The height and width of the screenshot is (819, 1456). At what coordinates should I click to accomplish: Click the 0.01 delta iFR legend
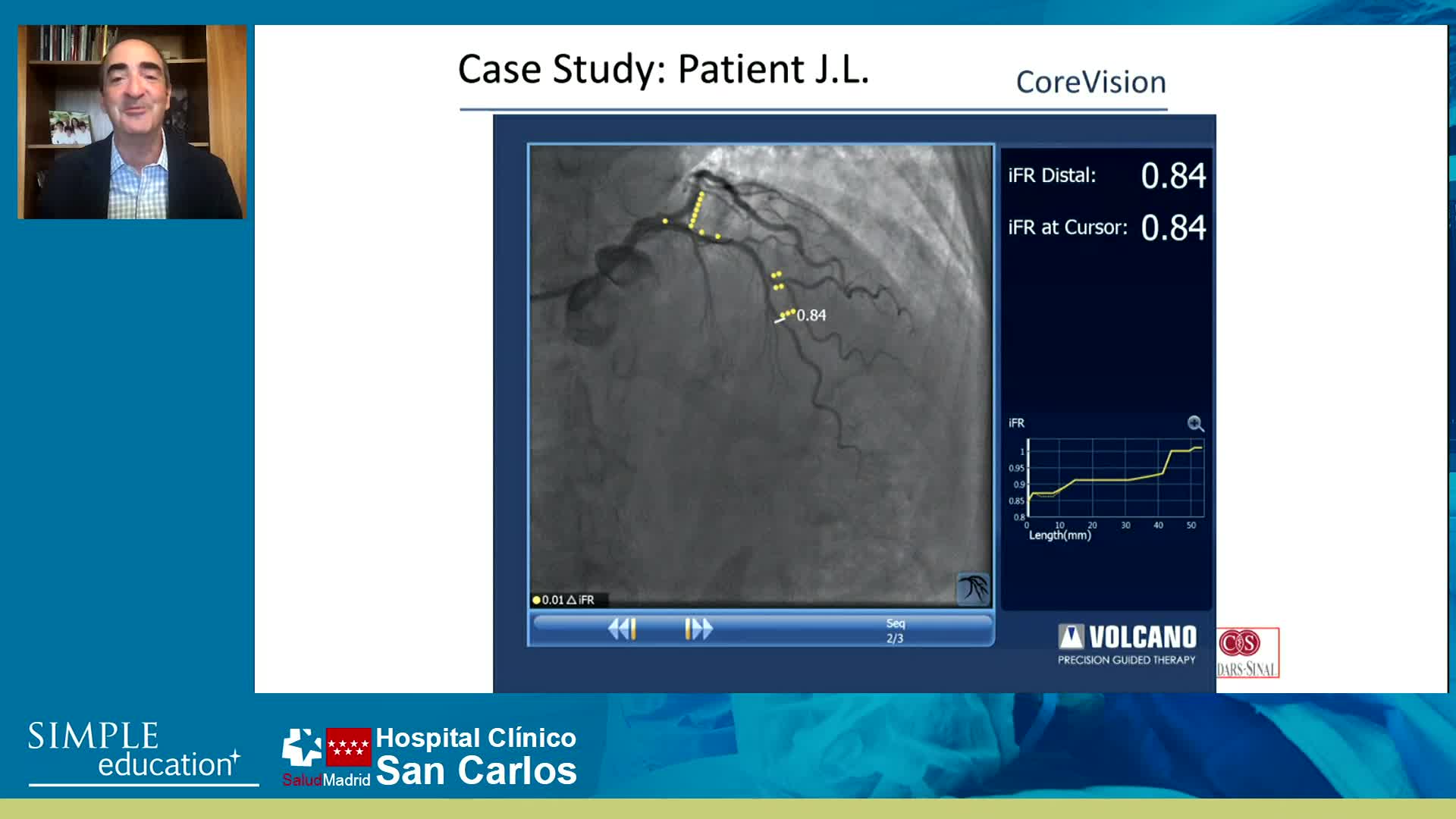[563, 600]
